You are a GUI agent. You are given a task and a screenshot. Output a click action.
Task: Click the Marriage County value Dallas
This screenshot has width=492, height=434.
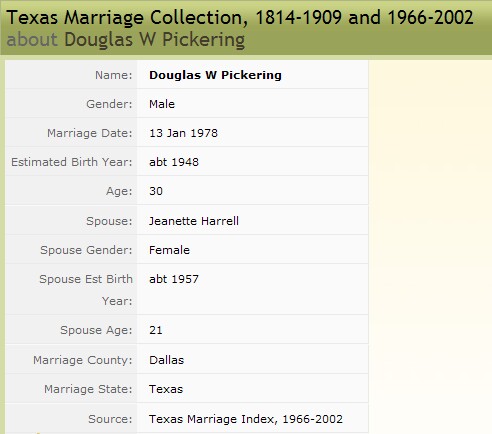pos(166,360)
